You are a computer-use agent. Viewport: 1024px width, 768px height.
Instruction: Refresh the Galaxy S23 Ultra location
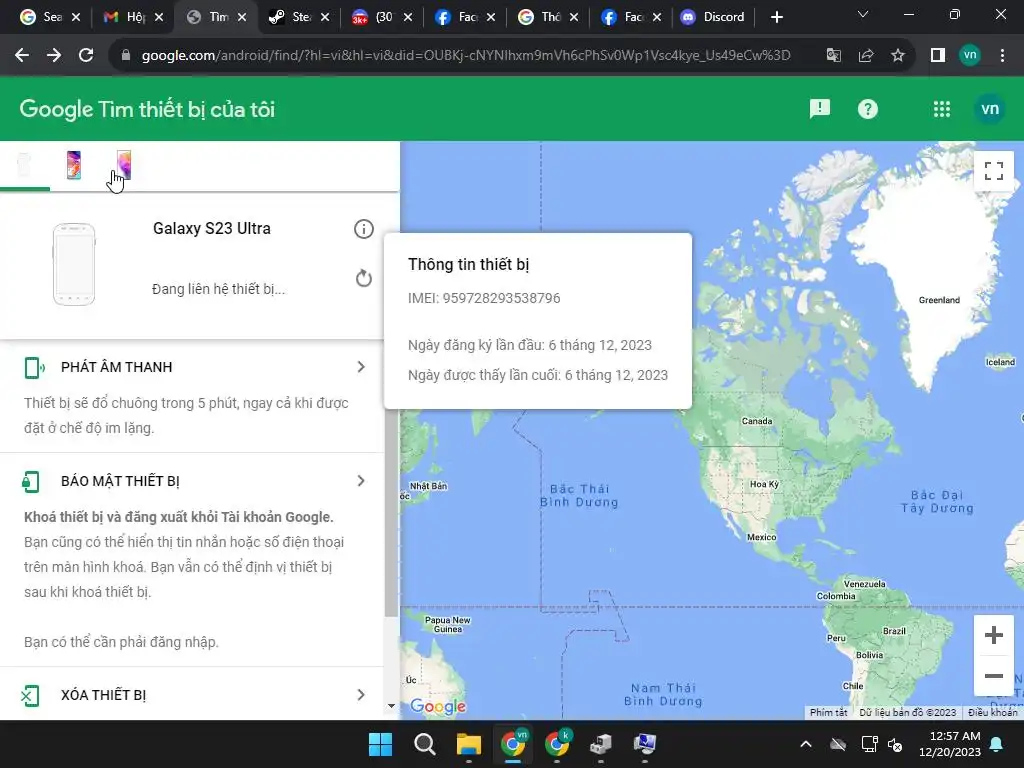coord(364,278)
